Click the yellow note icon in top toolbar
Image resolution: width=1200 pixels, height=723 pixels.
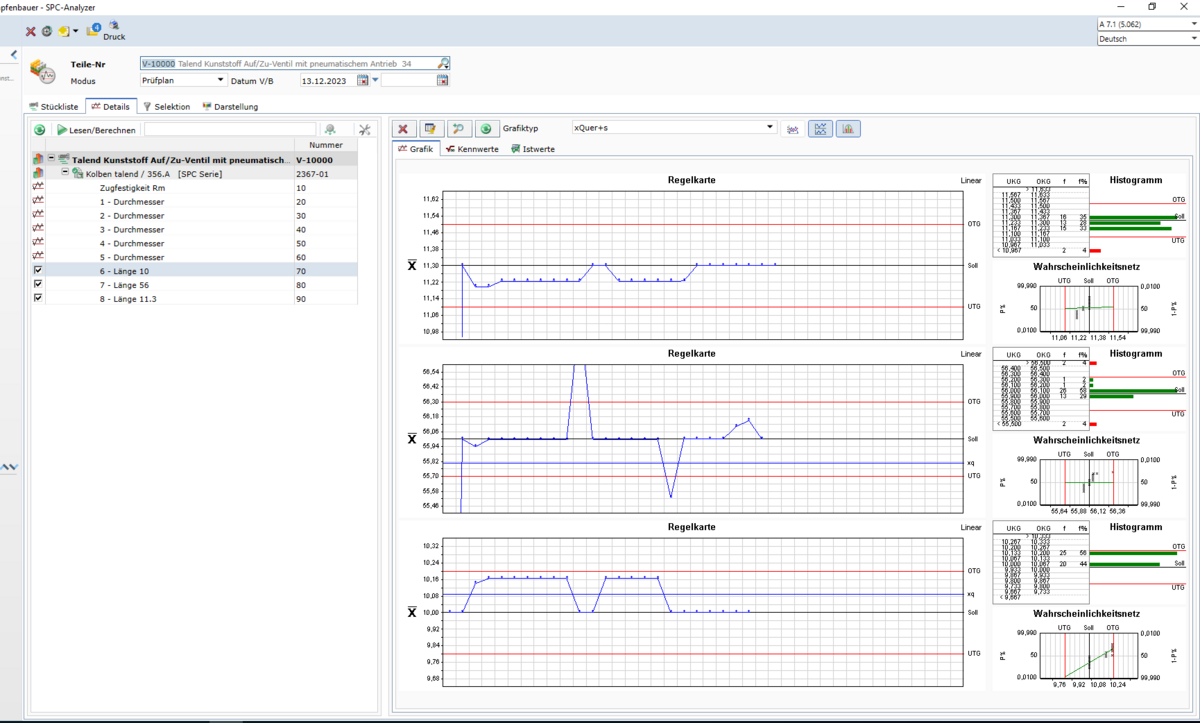[x=63, y=32]
